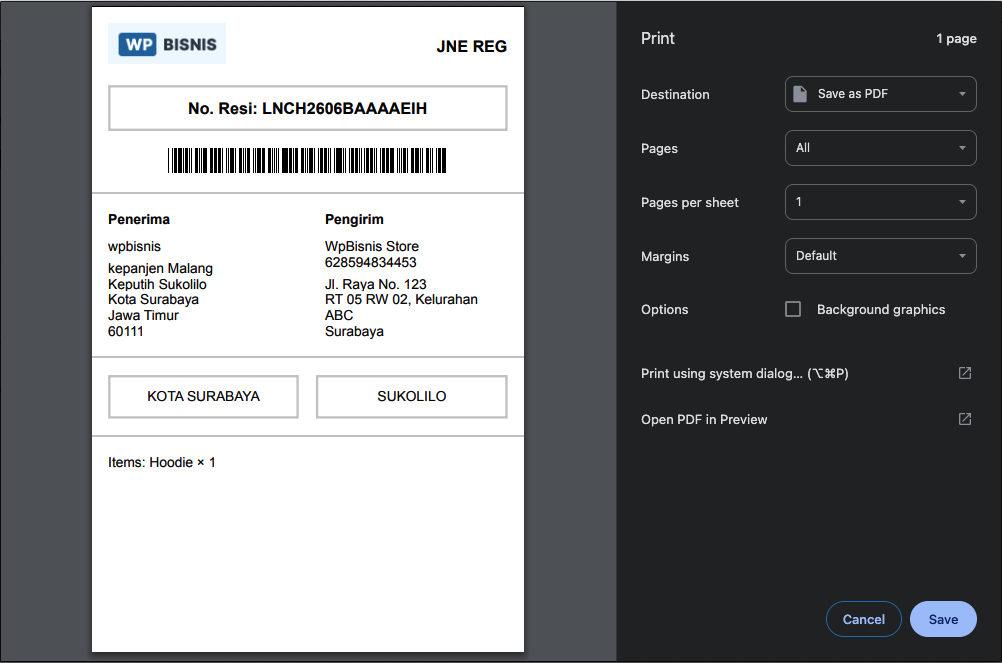Click the Print dialog title
The width and height of the screenshot is (1002, 663).
pos(658,38)
